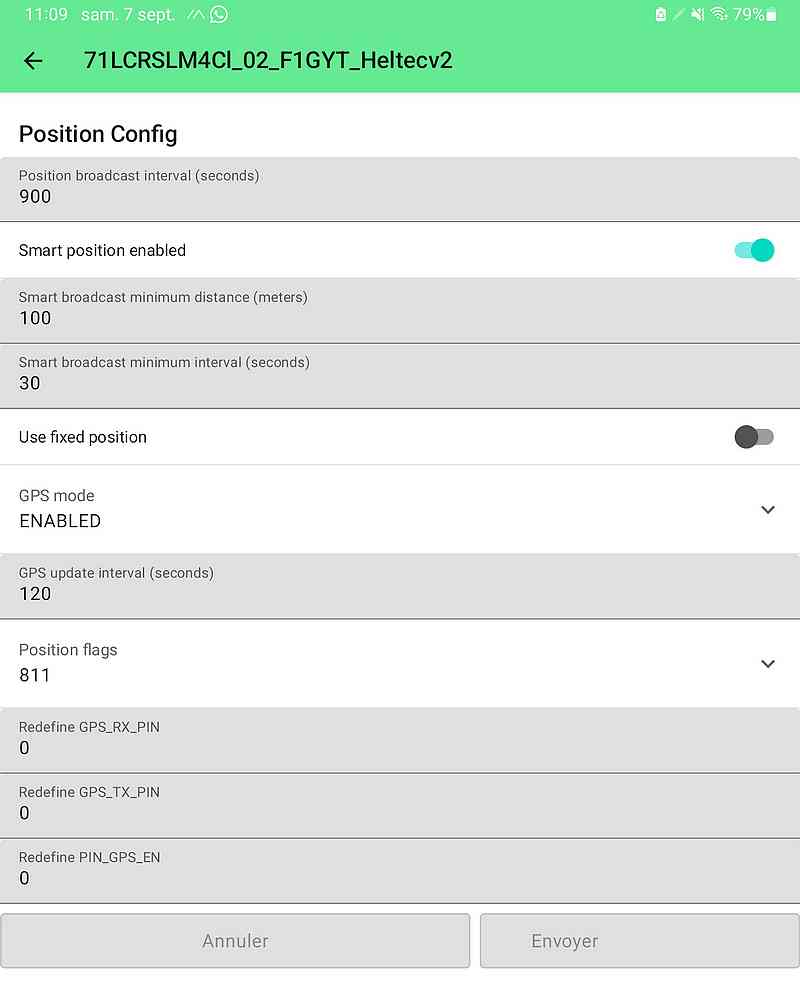
Task: Edit Smart broadcast minimum interval field
Action: point(400,376)
